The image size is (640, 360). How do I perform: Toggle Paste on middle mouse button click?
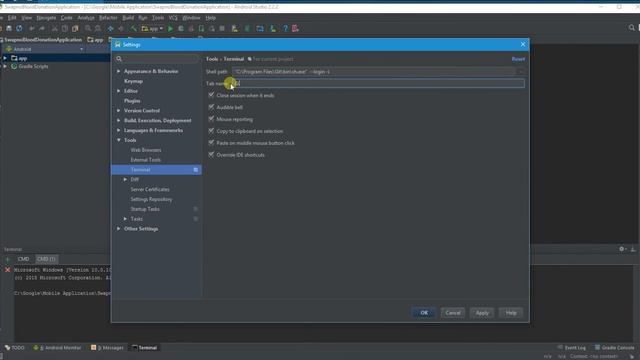click(x=211, y=143)
